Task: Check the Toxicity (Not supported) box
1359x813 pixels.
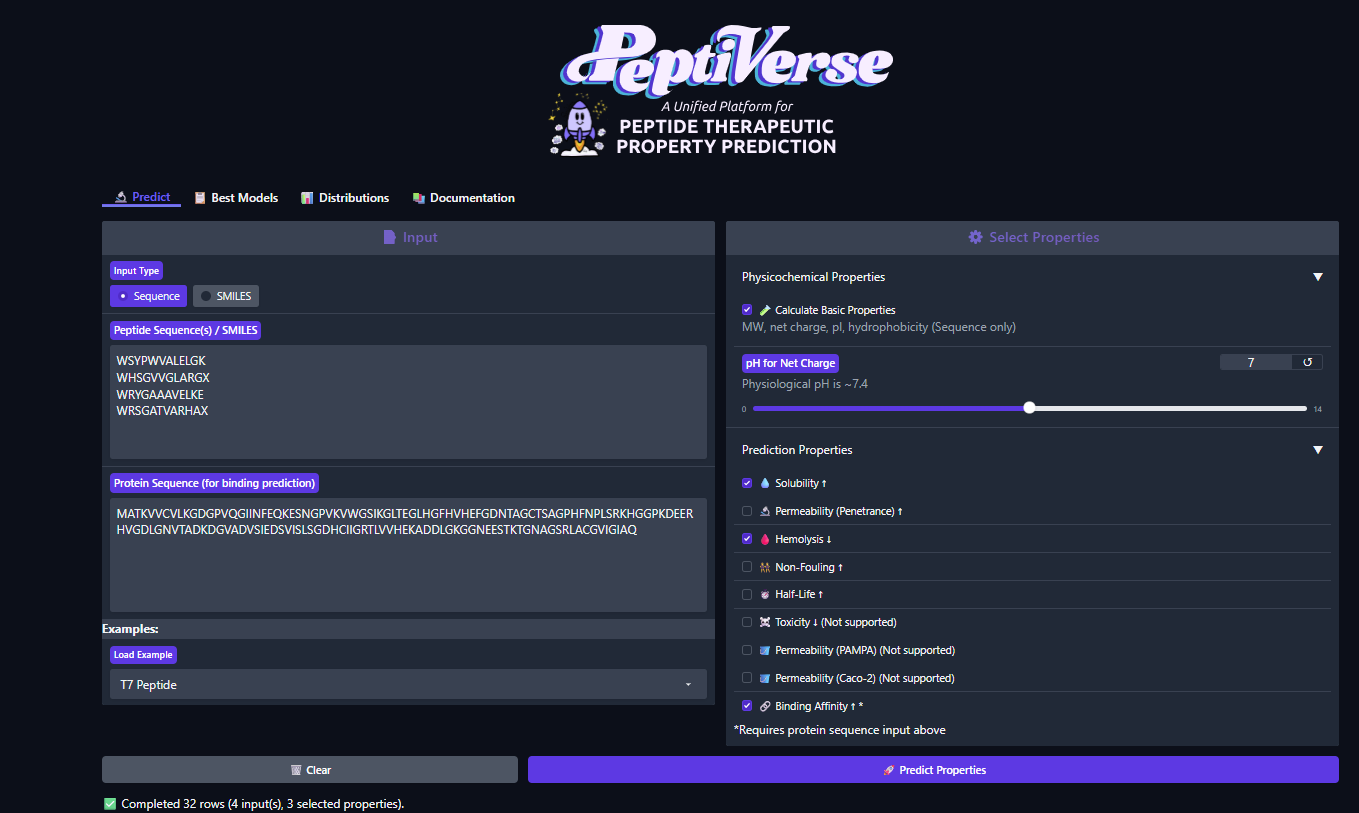Action: [747, 622]
